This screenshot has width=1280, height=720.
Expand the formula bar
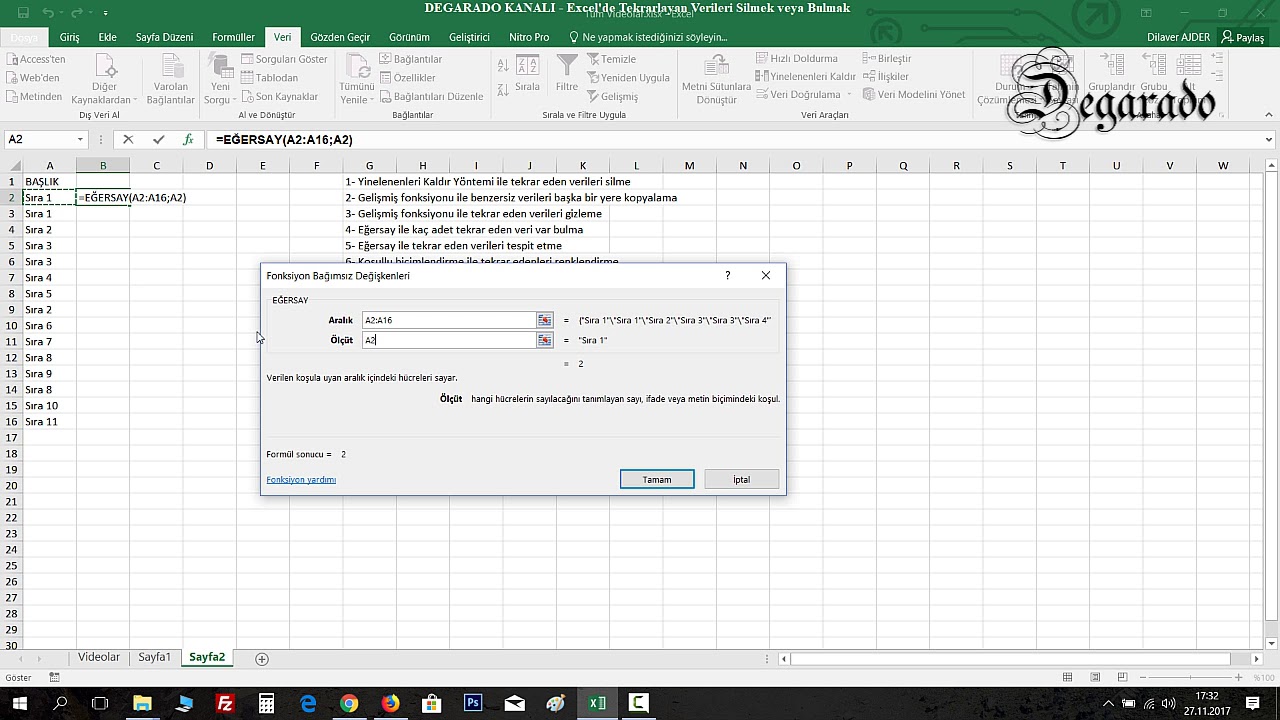coord(1269,140)
